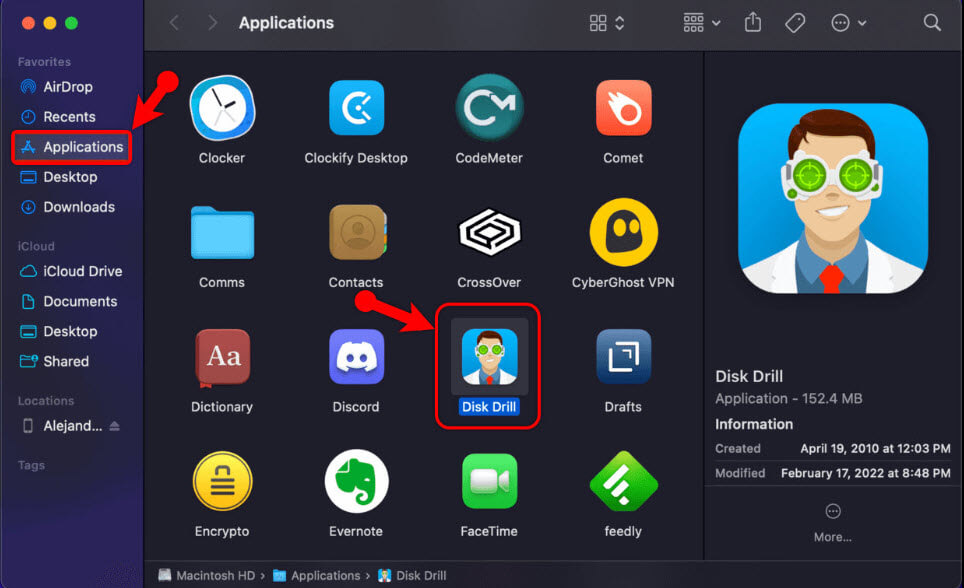Select the Clockify Desktop icon
Screen dimensions: 964x588
click(356, 108)
